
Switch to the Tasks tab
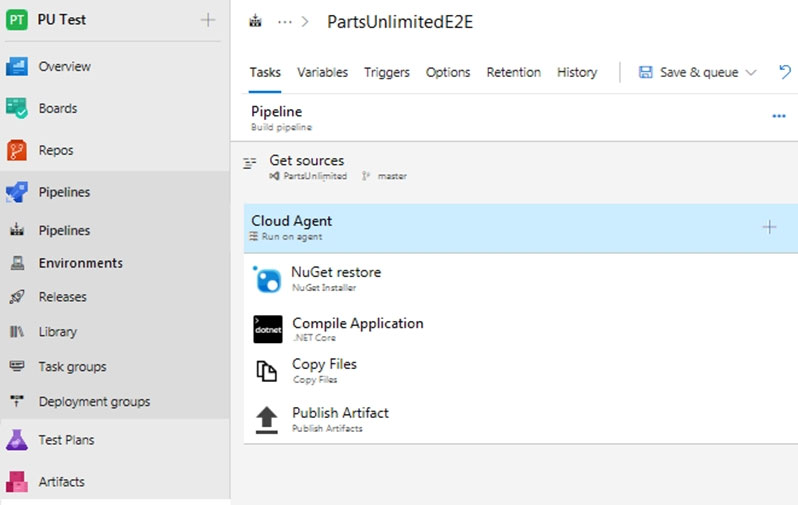tap(265, 72)
